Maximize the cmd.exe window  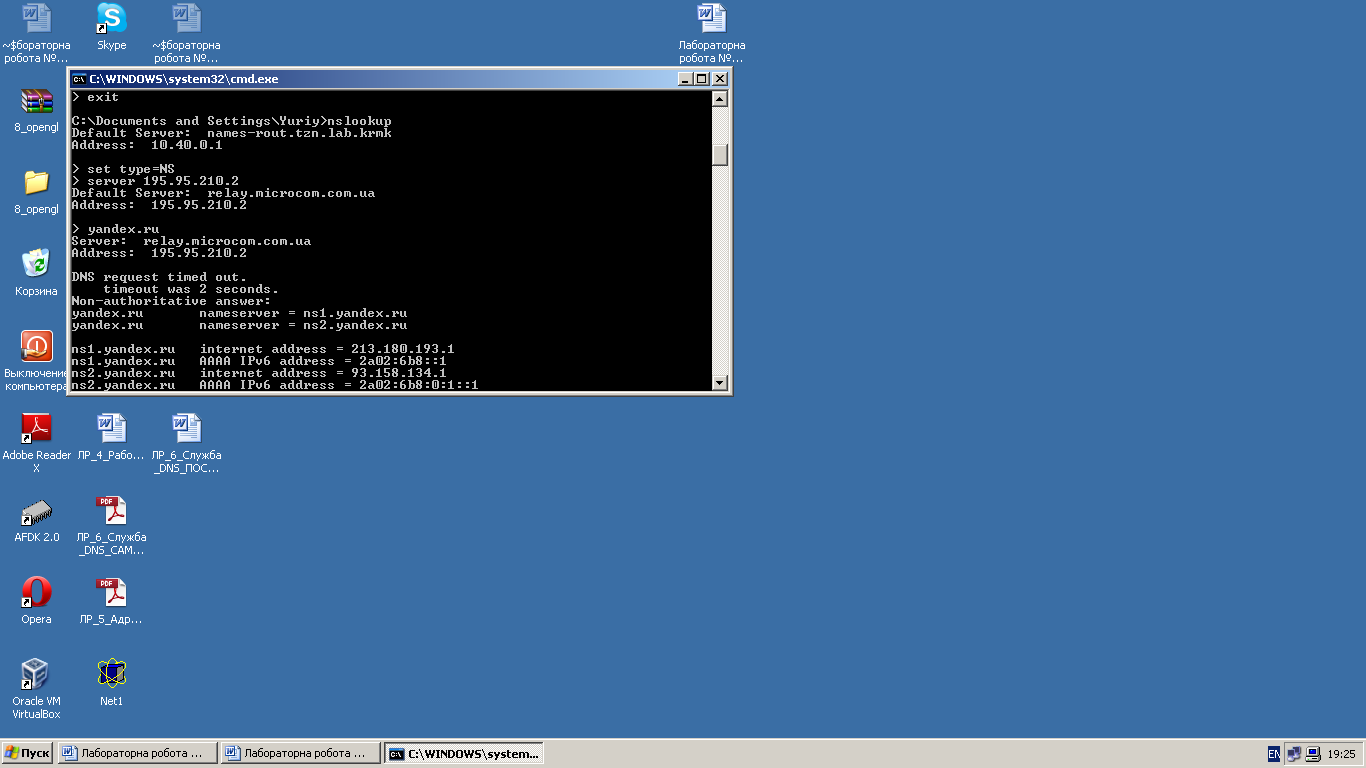[701, 79]
